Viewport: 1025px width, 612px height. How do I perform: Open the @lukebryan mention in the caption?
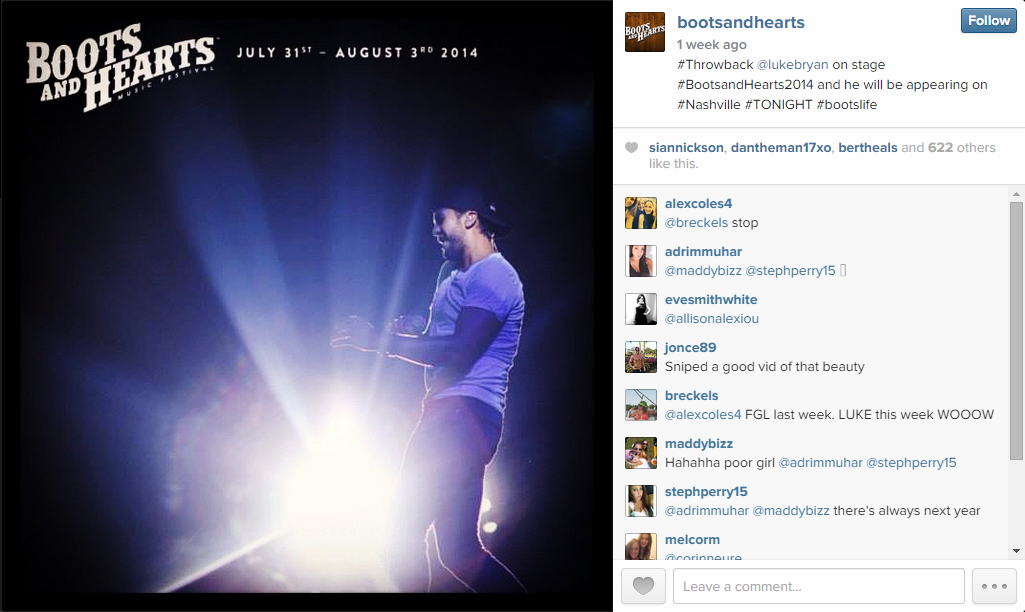click(x=792, y=65)
